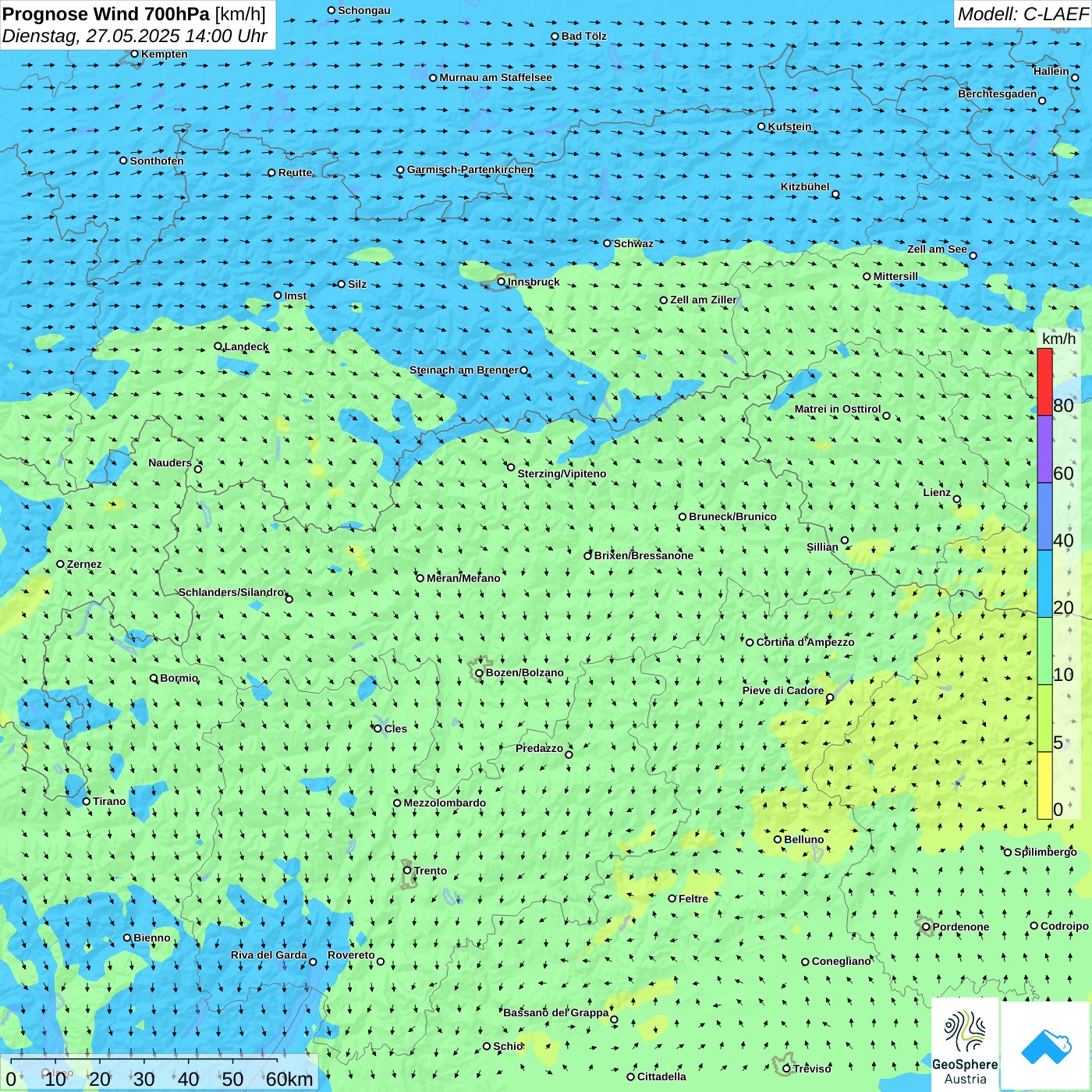The image size is (1092, 1092).
Task: Click the Zell am See marker
Action: (973, 255)
